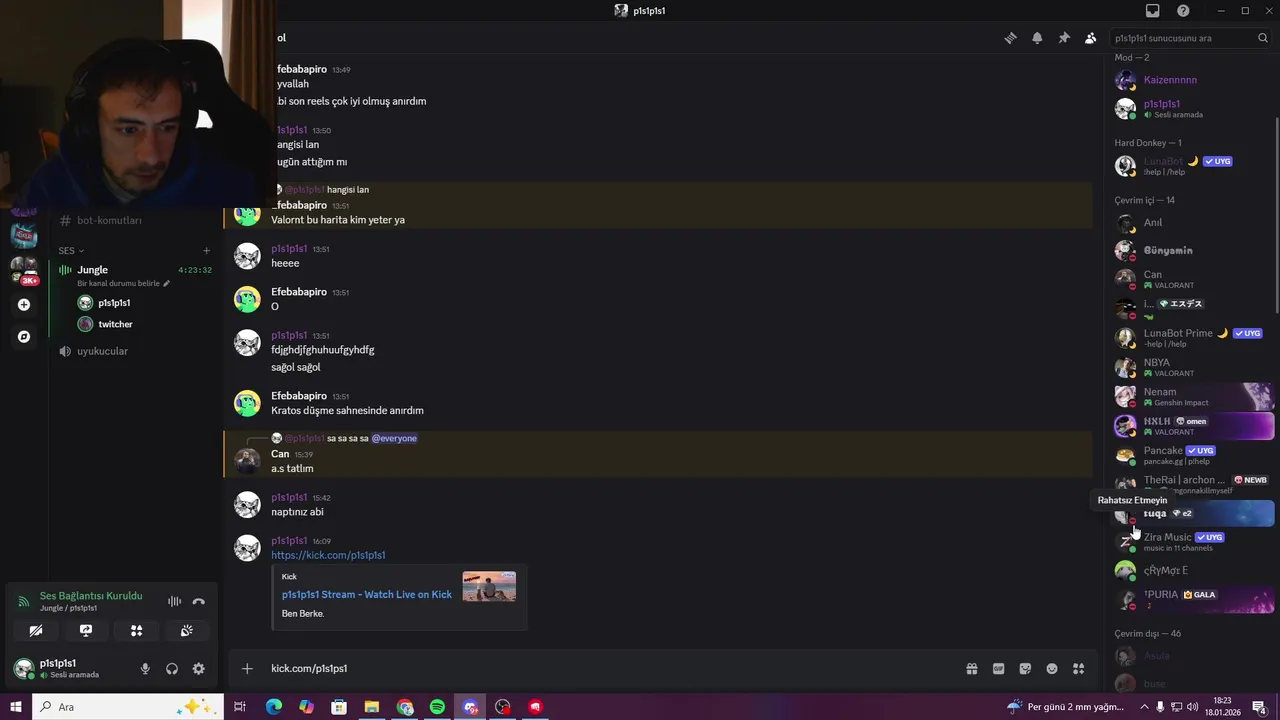Open the emoji picker
The height and width of the screenshot is (720, 1280).
tap(1052, 669)
